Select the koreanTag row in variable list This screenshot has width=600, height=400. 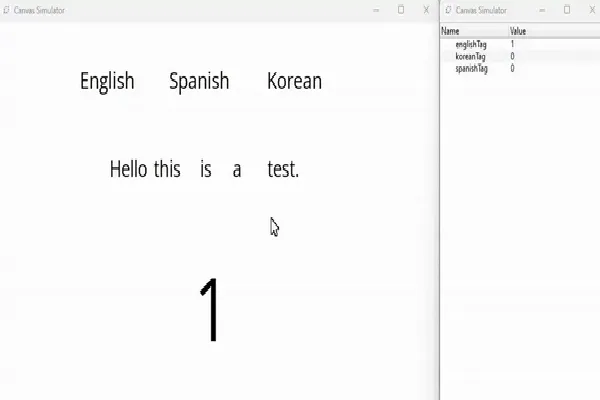pos(470,57)
